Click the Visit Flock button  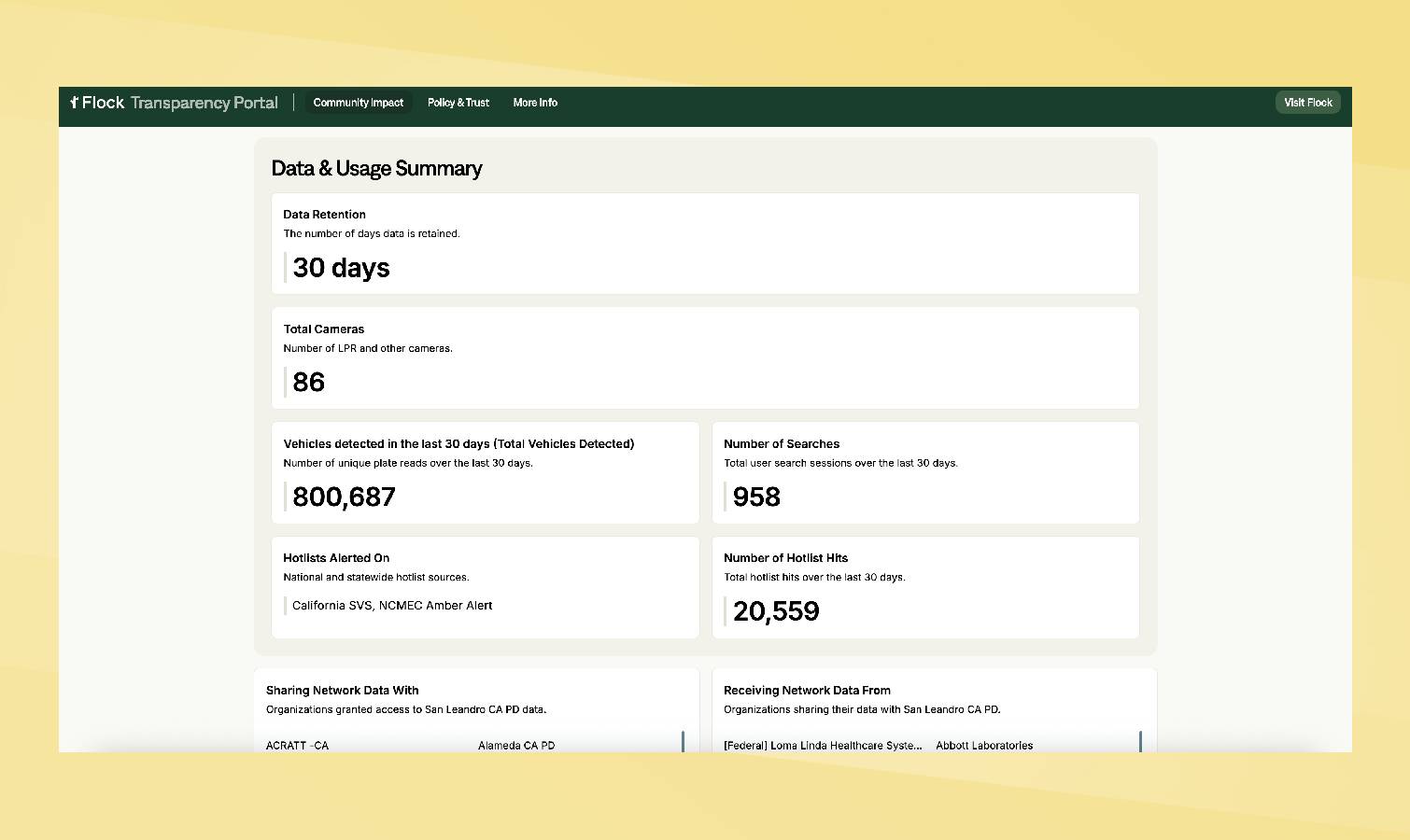tap(1308, 103)
